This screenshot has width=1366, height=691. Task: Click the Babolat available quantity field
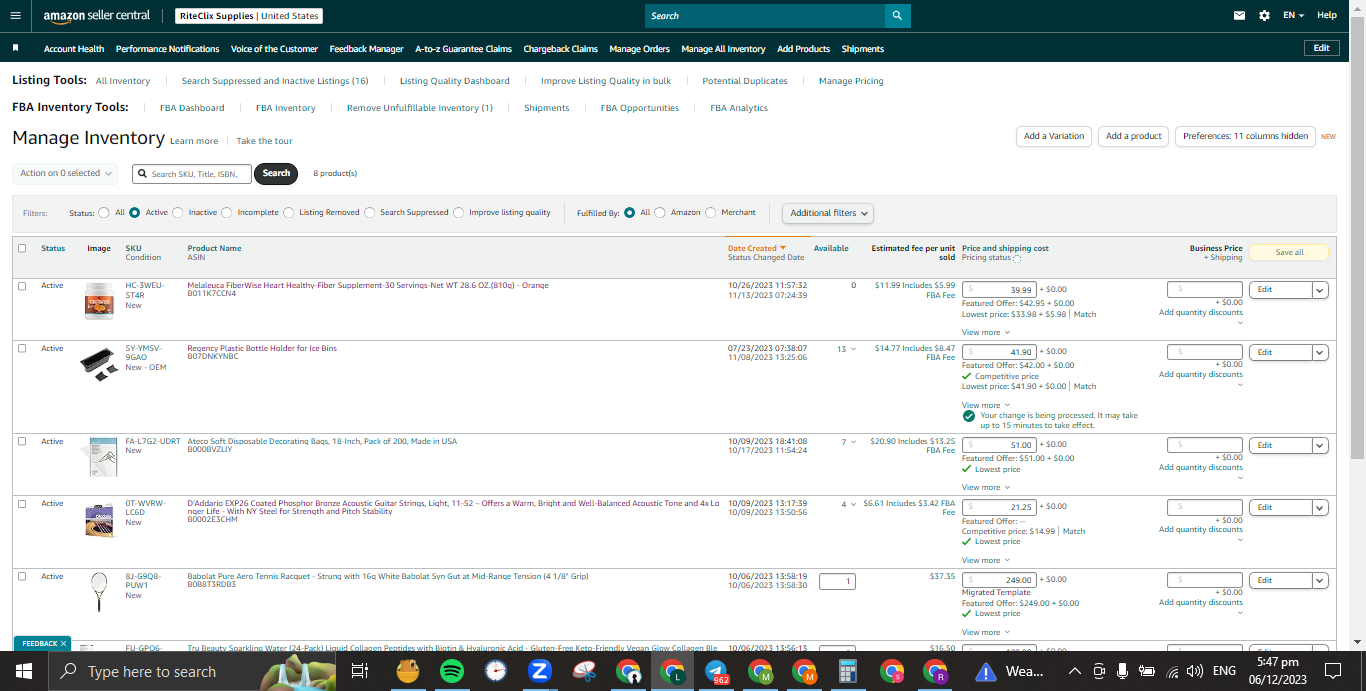(837, 581)
